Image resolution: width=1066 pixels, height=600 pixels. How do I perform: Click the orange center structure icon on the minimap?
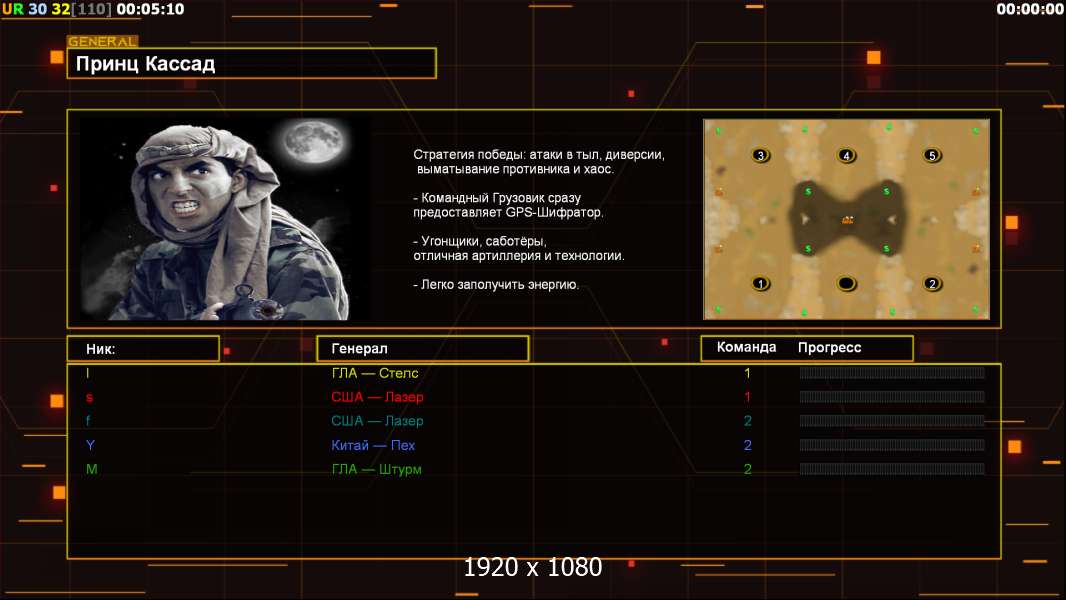pyautogui.click(x=847, y=219)
